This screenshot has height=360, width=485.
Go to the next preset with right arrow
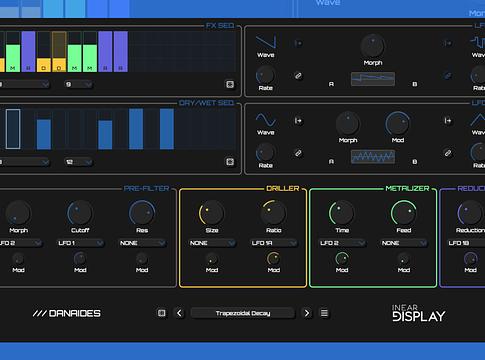click(x=307, y=313)
